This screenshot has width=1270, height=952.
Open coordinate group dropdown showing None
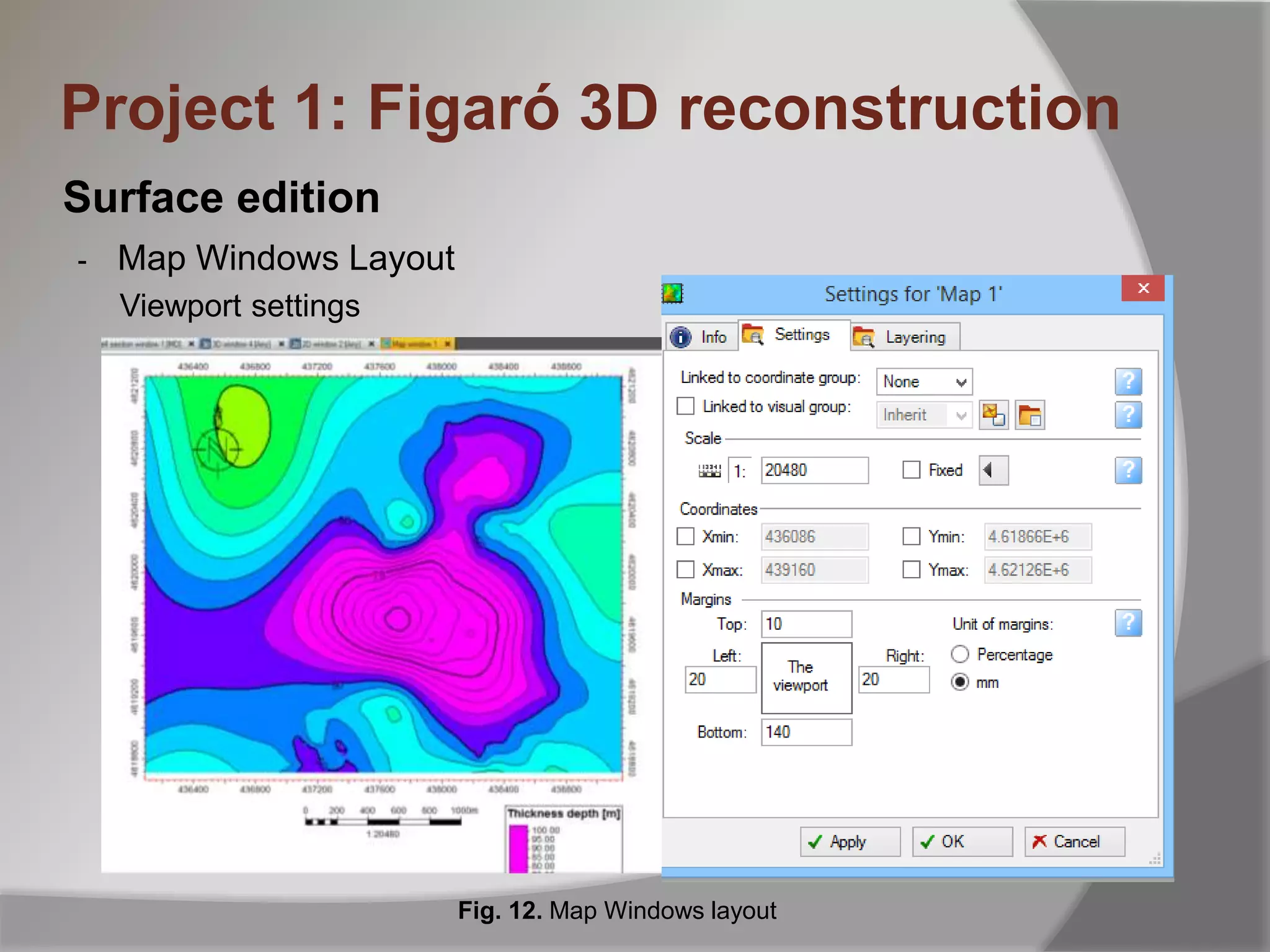click(x=923, y=382)
